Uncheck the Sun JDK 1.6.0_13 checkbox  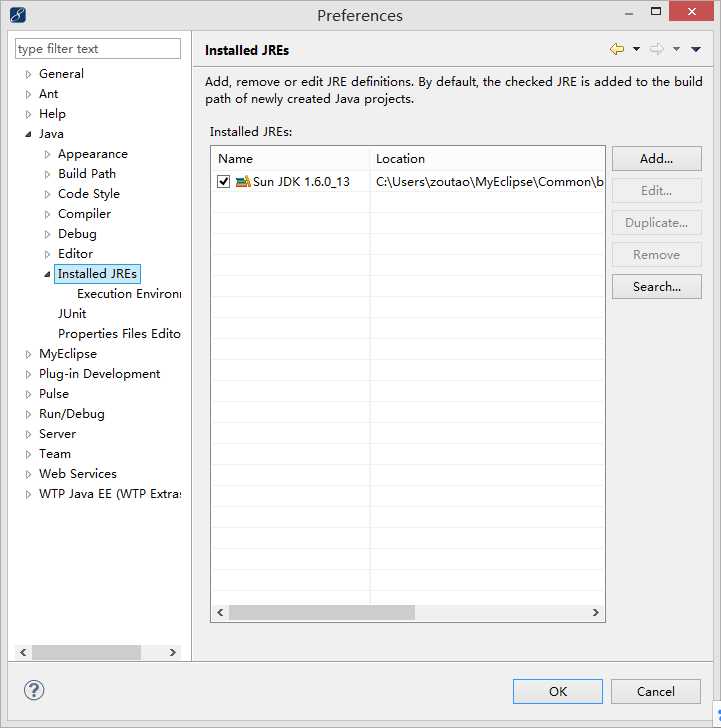223,182
